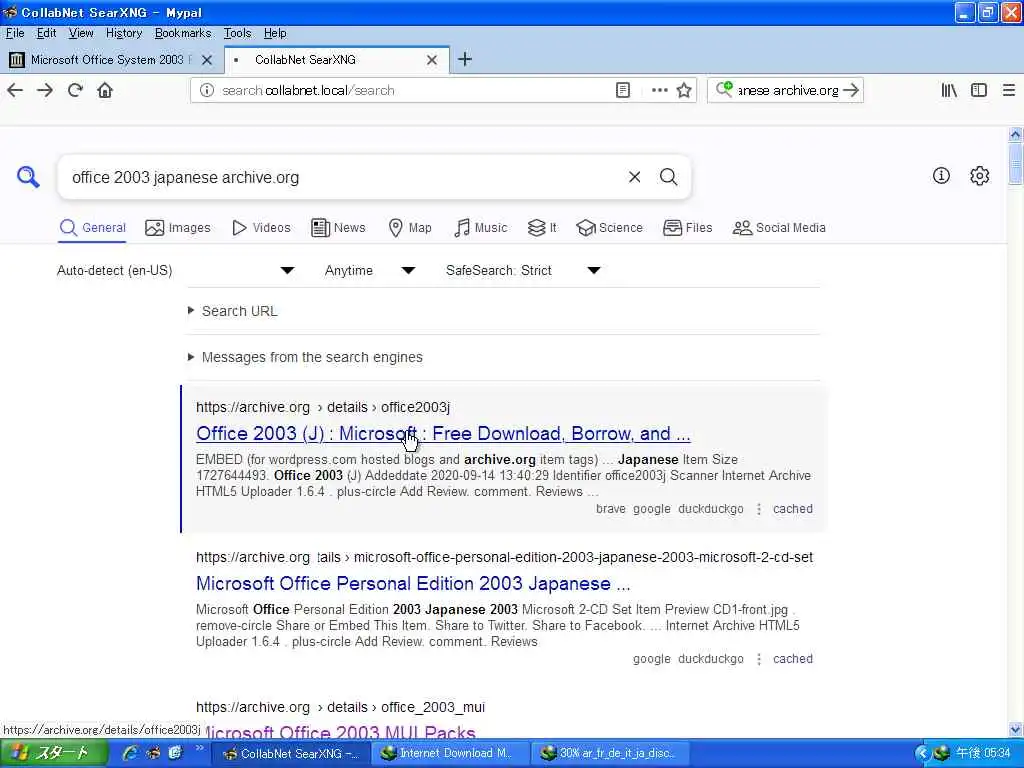1024x768 pixels.
Task: Open the View menu
Action: 81,33
